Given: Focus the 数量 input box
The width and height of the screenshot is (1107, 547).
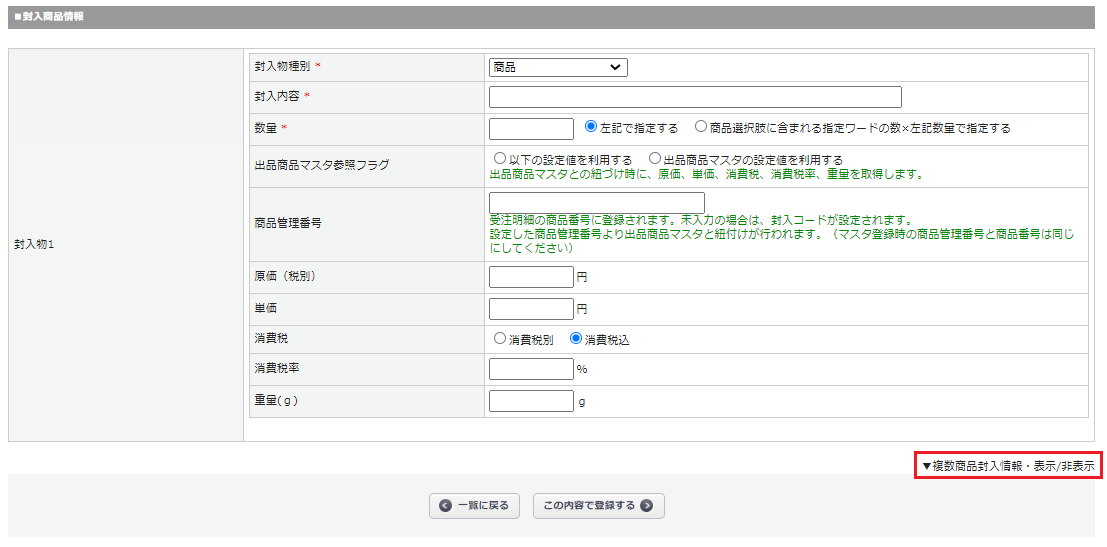Looking at the screenshot, I should (531, 129).
